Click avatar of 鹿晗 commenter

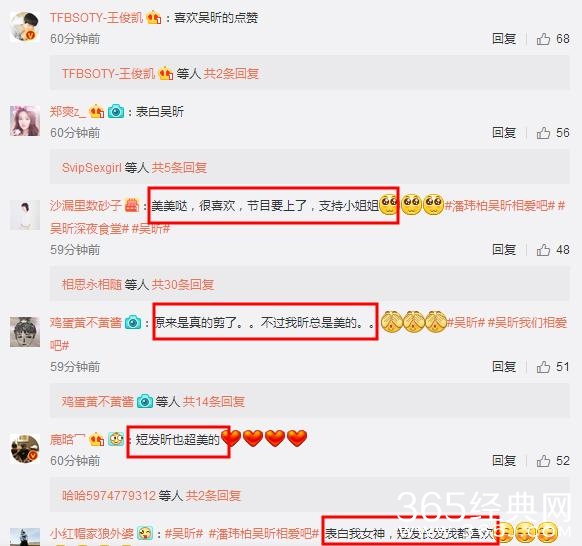(x=25, y=448)
